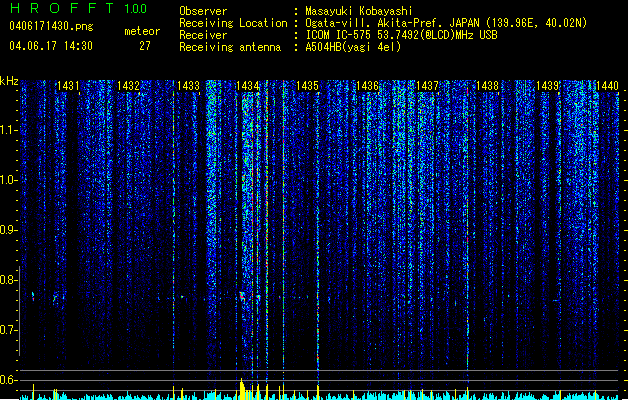The image size is (629, 400).
Task: Click the ICOM IC-575 53.7492 MHz USB text
Action: [402, 35]
